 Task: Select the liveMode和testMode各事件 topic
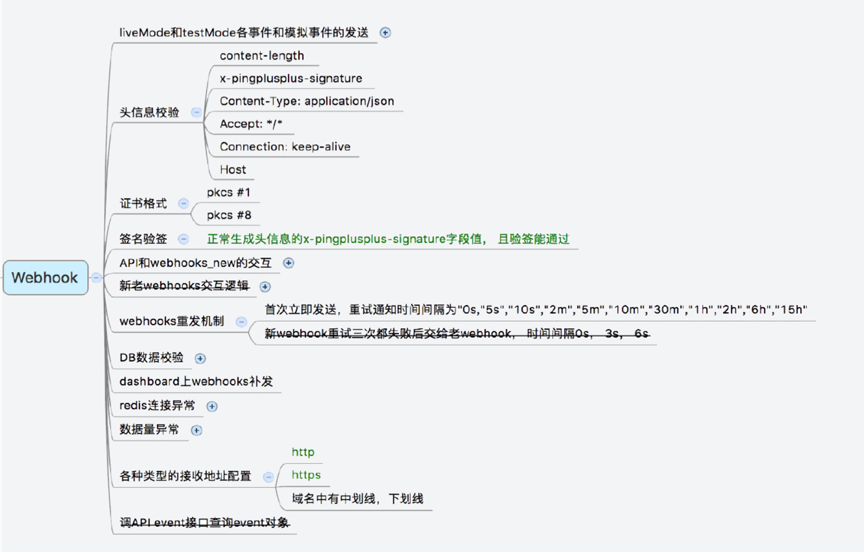244,33
